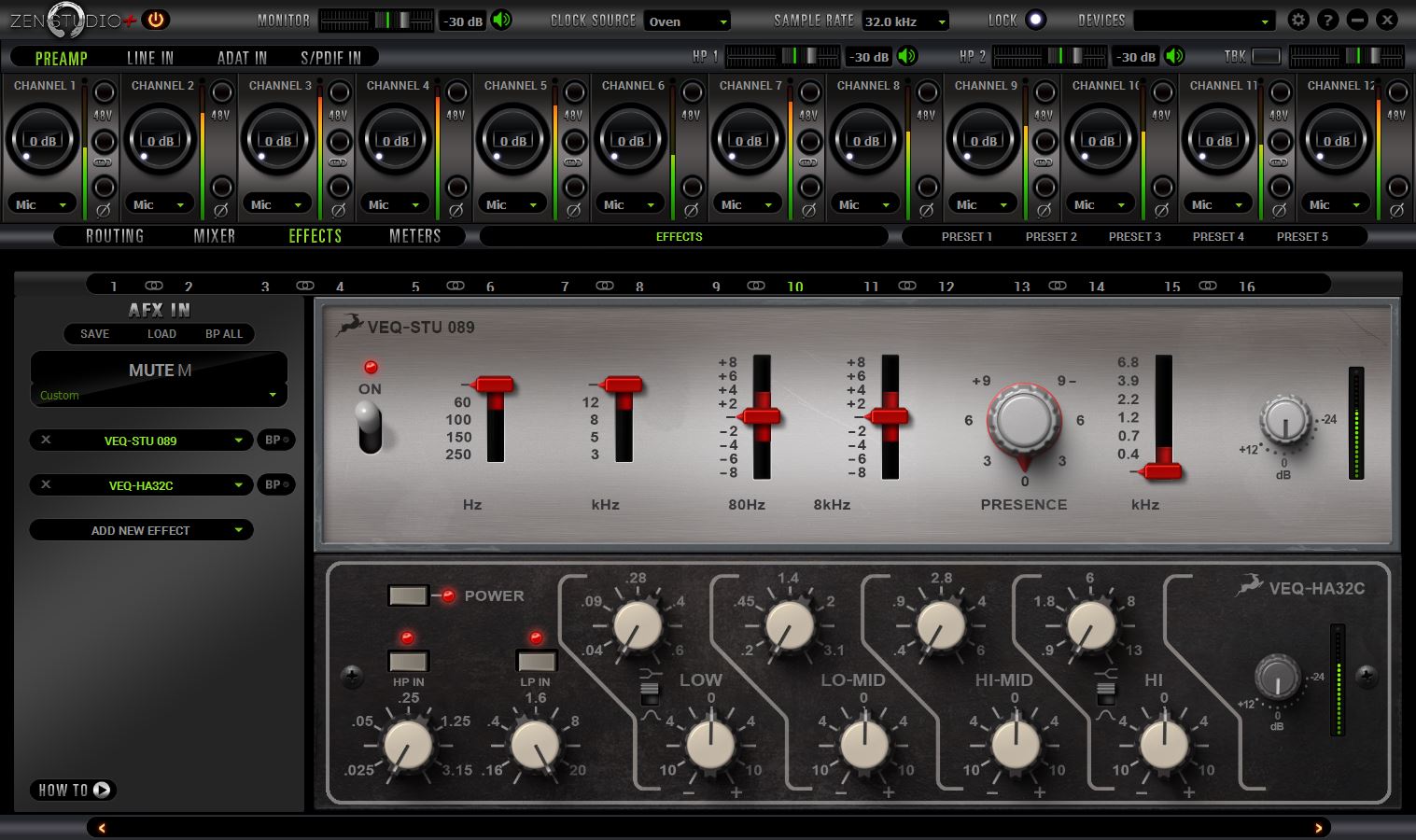Viewport: 1416px width, 840px height.
Task: Link AFX channels 11 and 12
Action: [x=907, y=286]
